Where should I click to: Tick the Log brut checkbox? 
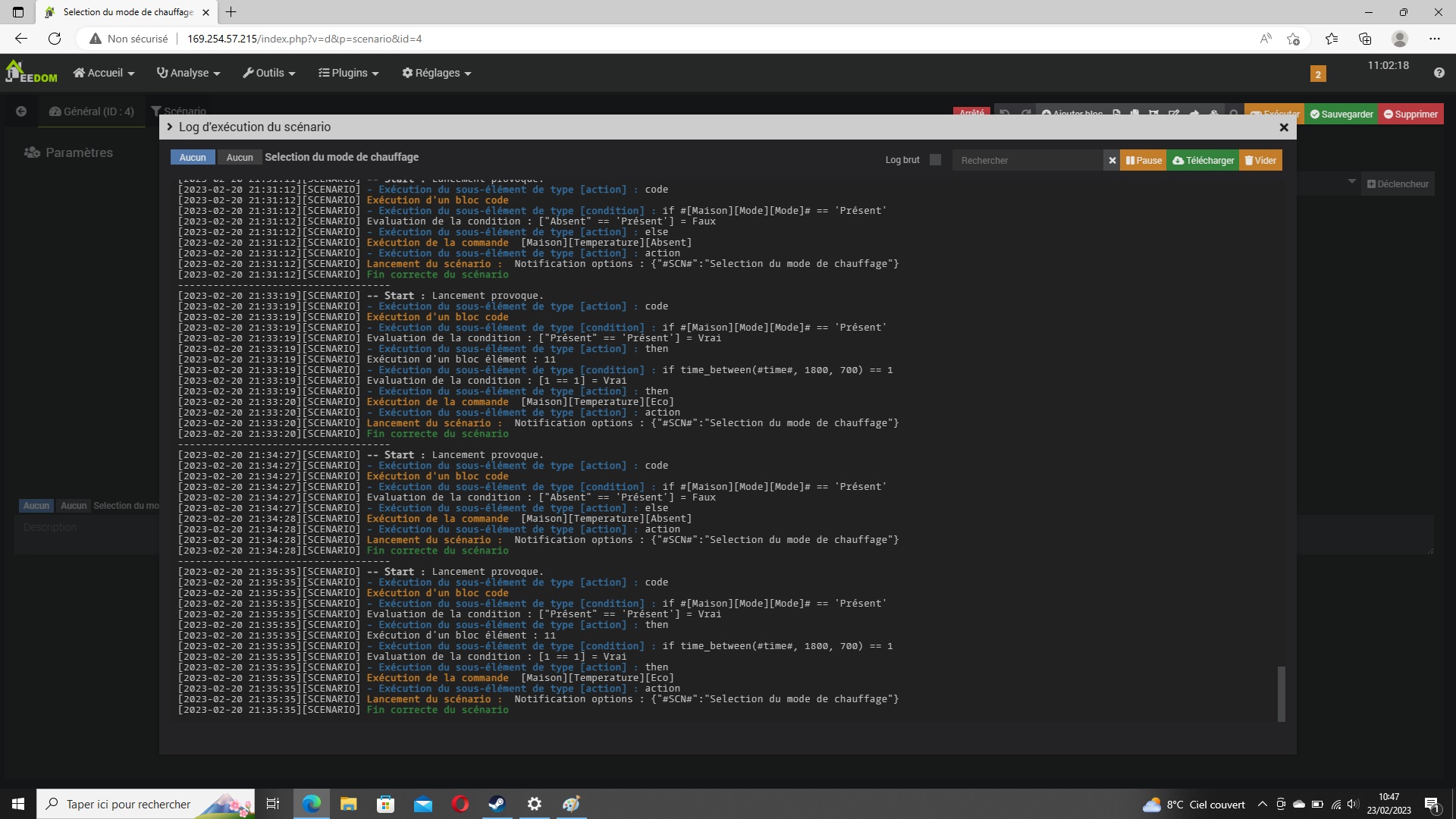point(935,160)
